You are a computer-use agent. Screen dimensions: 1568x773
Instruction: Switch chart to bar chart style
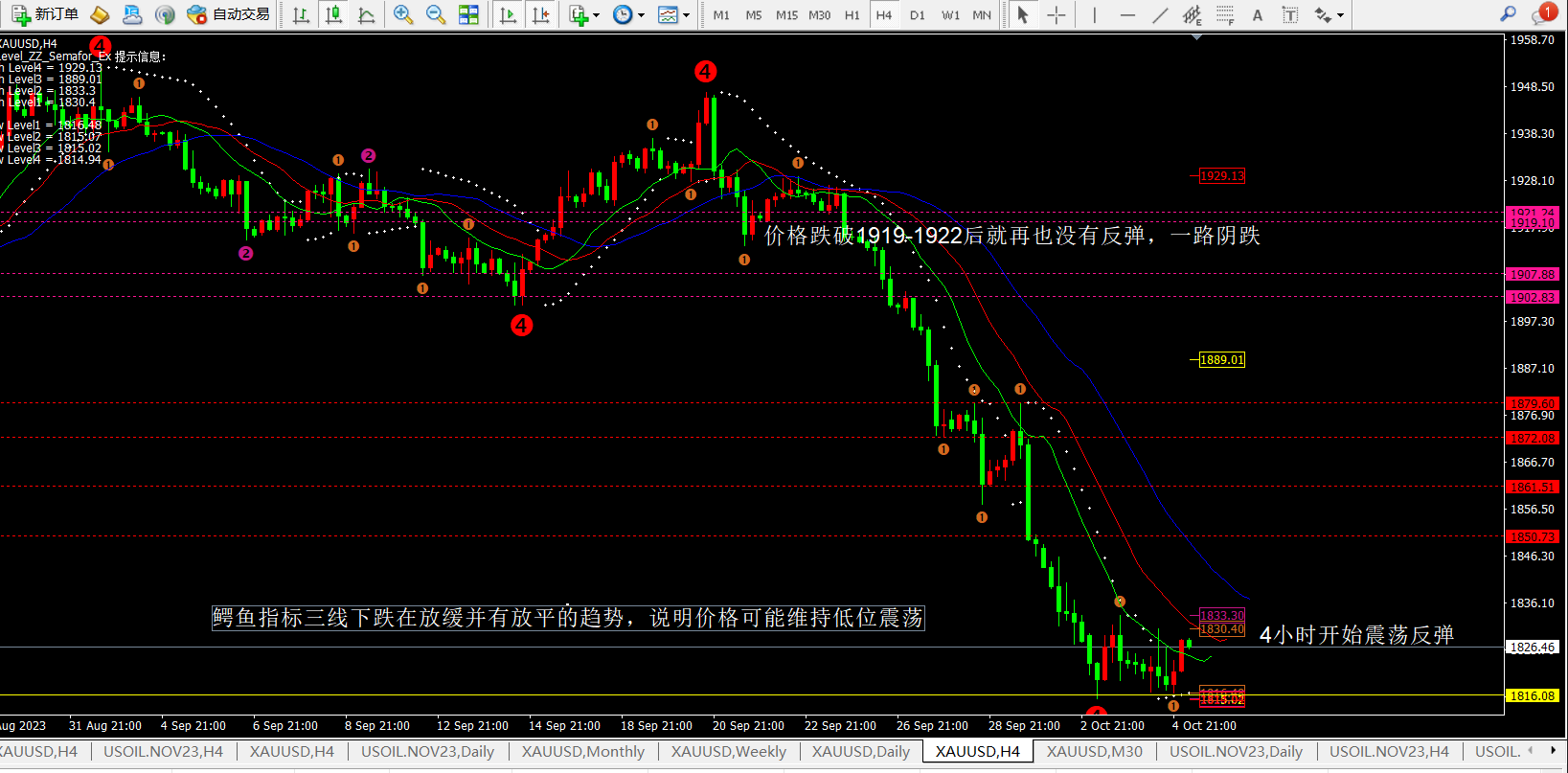(x=301, y=14)
